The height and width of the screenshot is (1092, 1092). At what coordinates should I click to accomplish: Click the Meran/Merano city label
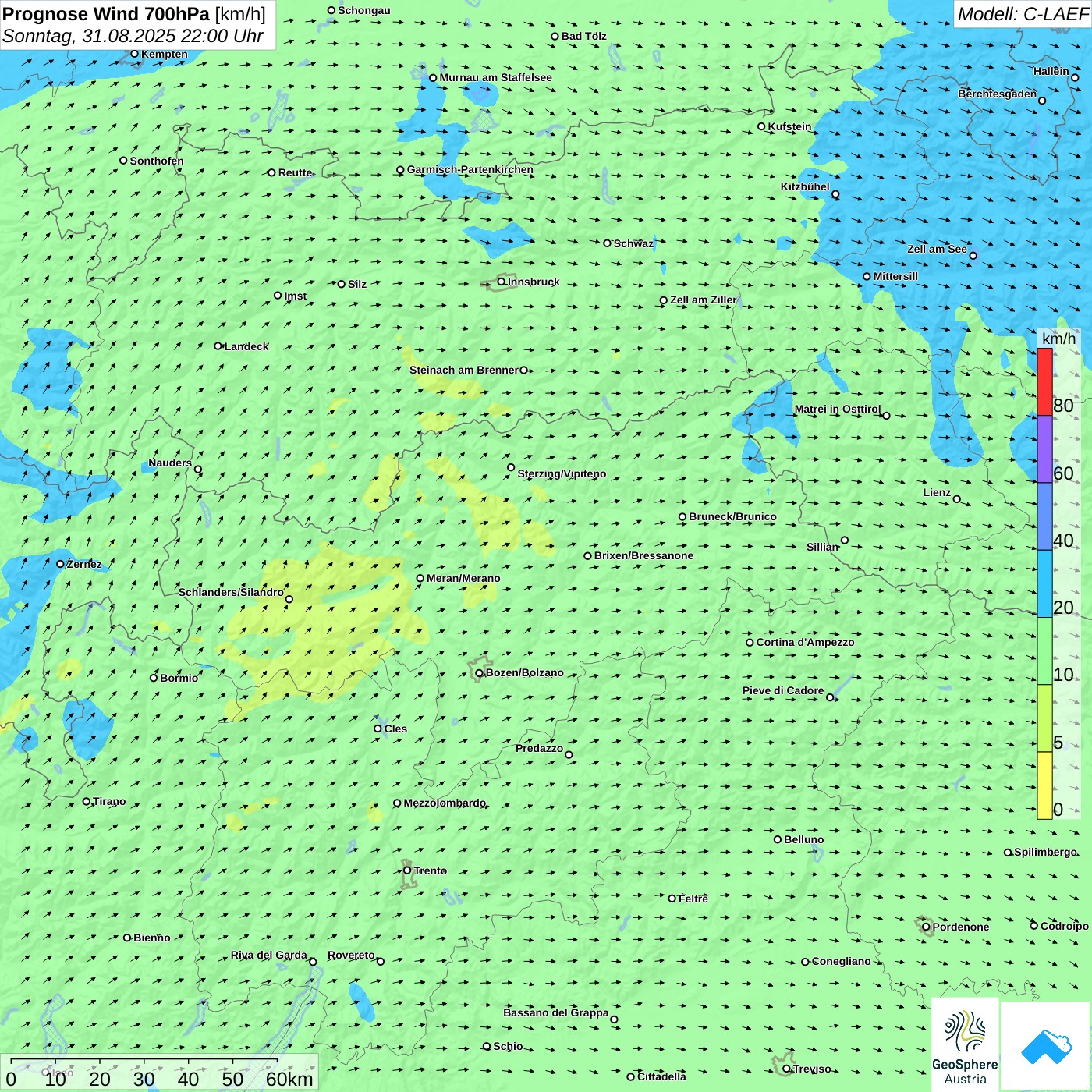463,579
